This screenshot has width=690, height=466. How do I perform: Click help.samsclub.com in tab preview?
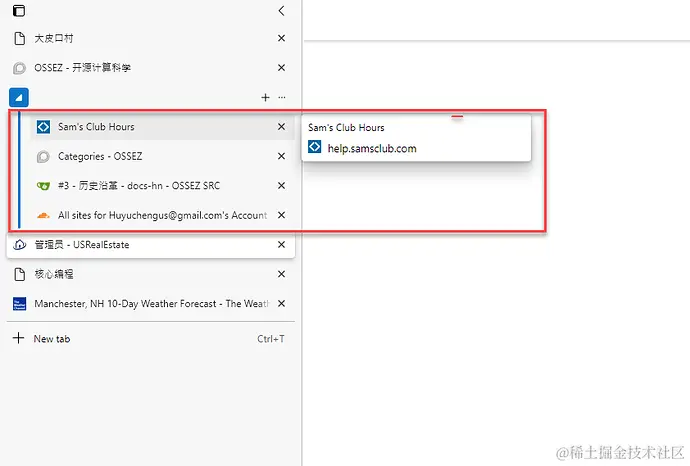tap(372, 149)
